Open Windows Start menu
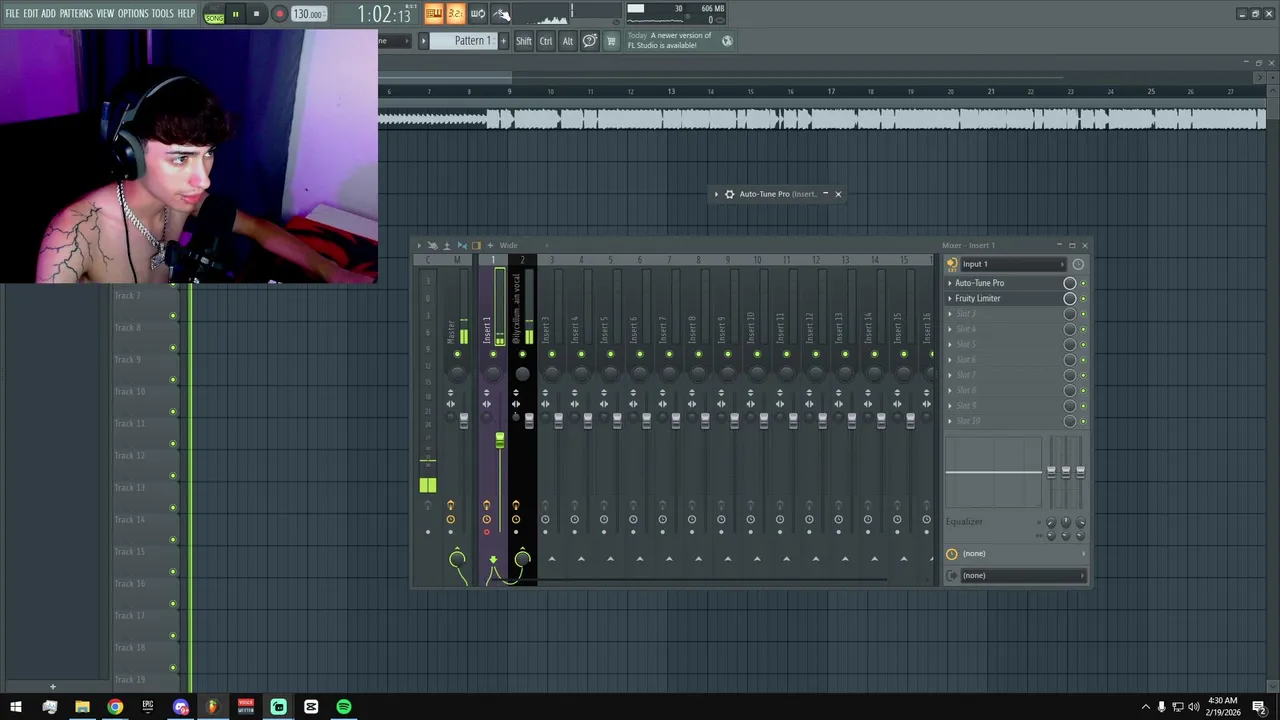 click(15, 707)
